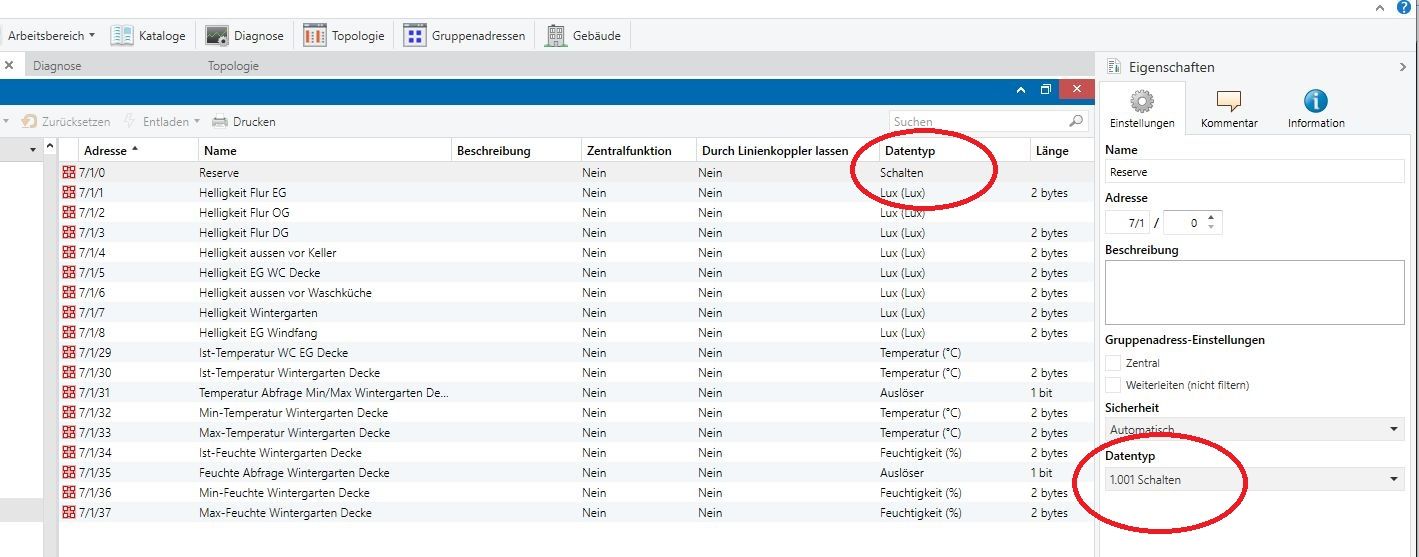Open the Sicherheit dropdown
Image resolution: width=1419 pixels, height=557 pixels.
point(1255,429)
